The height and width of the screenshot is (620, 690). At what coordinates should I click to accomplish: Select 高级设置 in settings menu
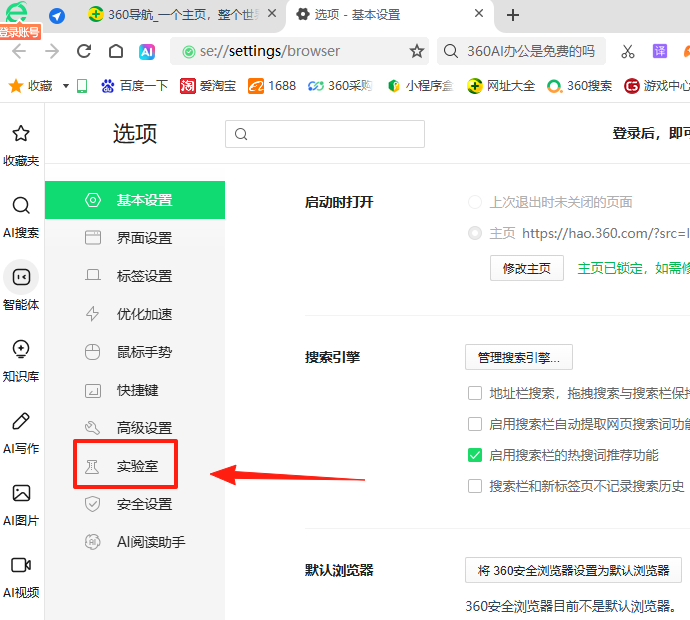tap(135, 428)
